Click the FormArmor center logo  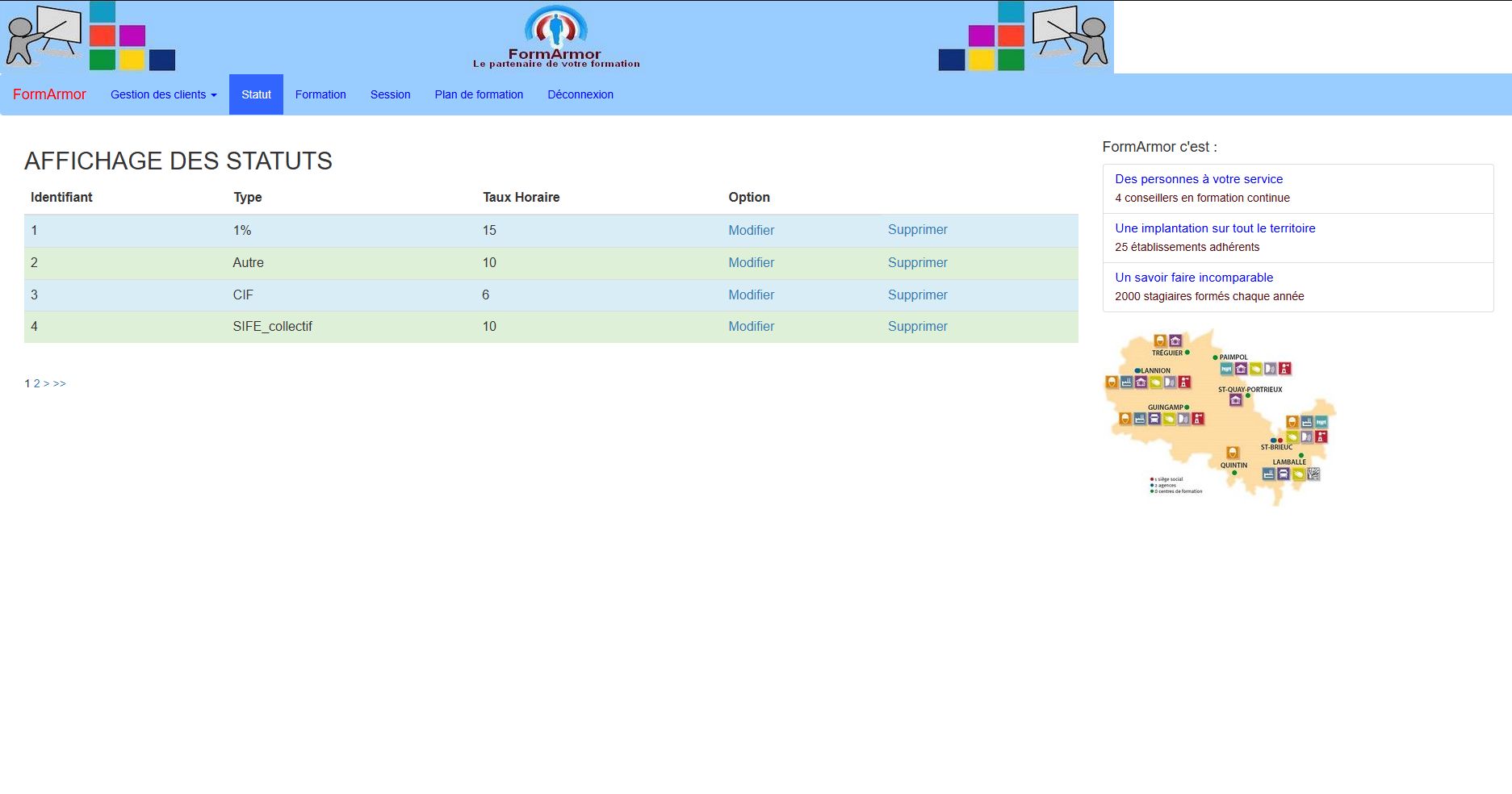pos(556,37)
